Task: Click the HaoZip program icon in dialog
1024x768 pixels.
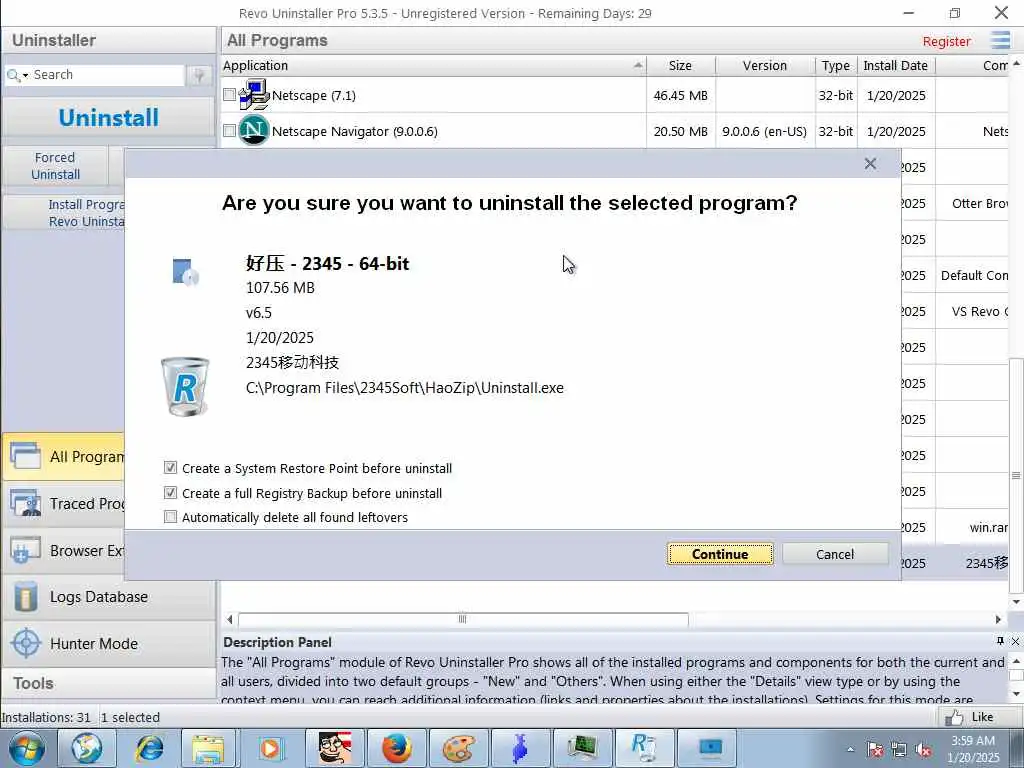Action: click(185, 272)
